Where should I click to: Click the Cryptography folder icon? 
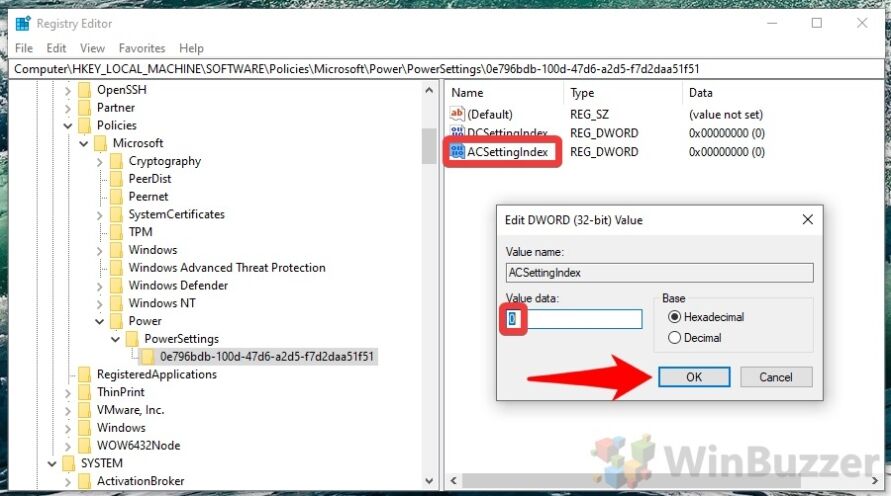point(116,161)
